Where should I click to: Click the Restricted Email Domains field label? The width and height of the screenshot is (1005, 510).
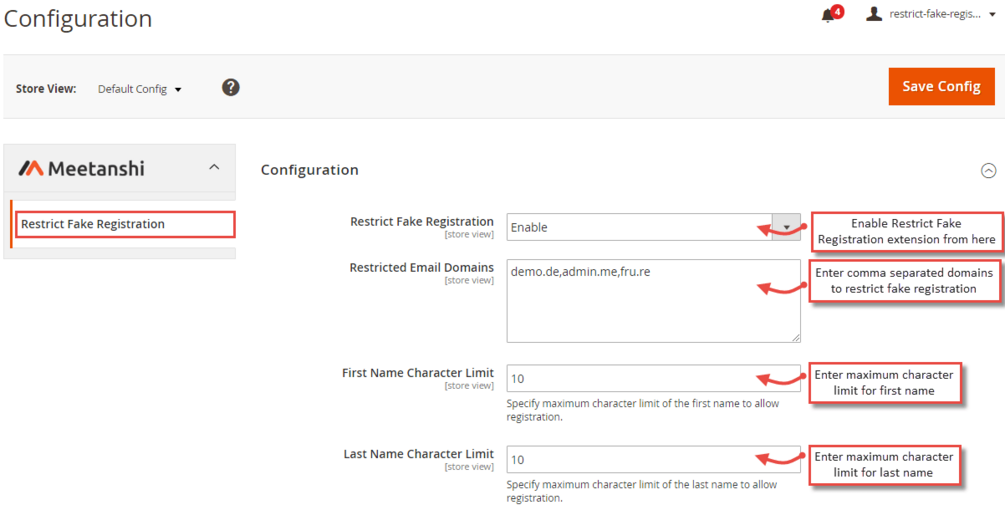pos(422,268)
